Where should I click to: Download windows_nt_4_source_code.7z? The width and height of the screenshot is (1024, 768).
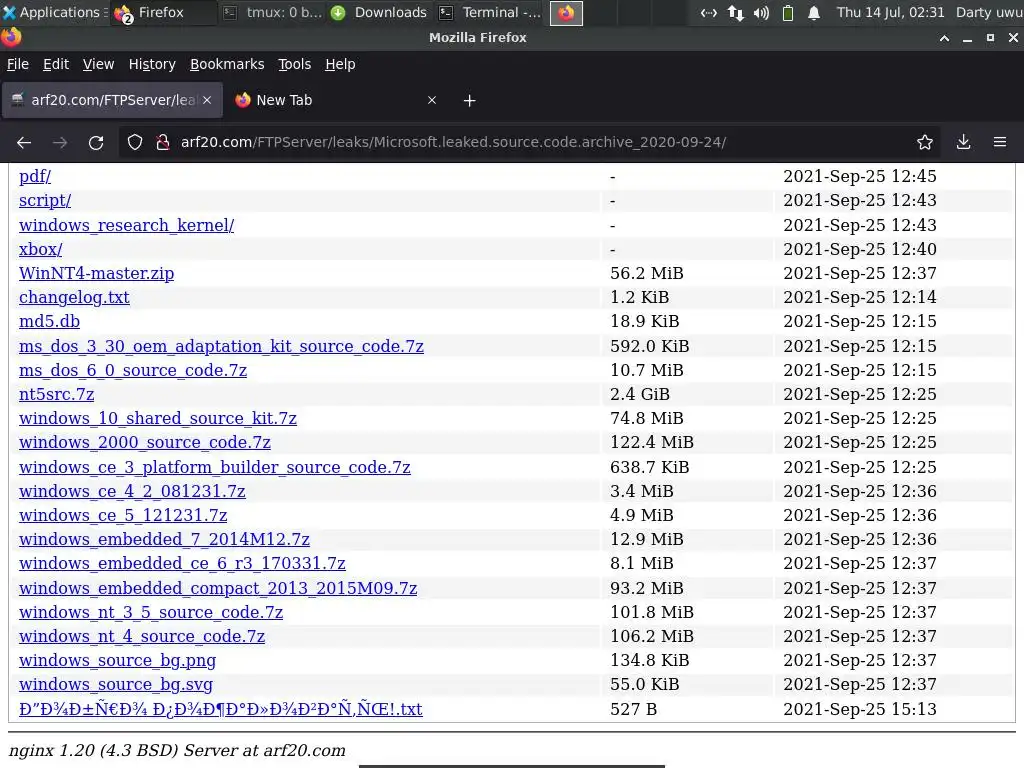(142, 637)
